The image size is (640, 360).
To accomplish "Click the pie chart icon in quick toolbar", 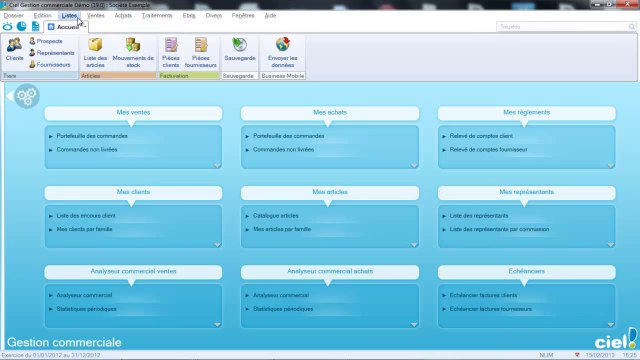I will (21, 27).
